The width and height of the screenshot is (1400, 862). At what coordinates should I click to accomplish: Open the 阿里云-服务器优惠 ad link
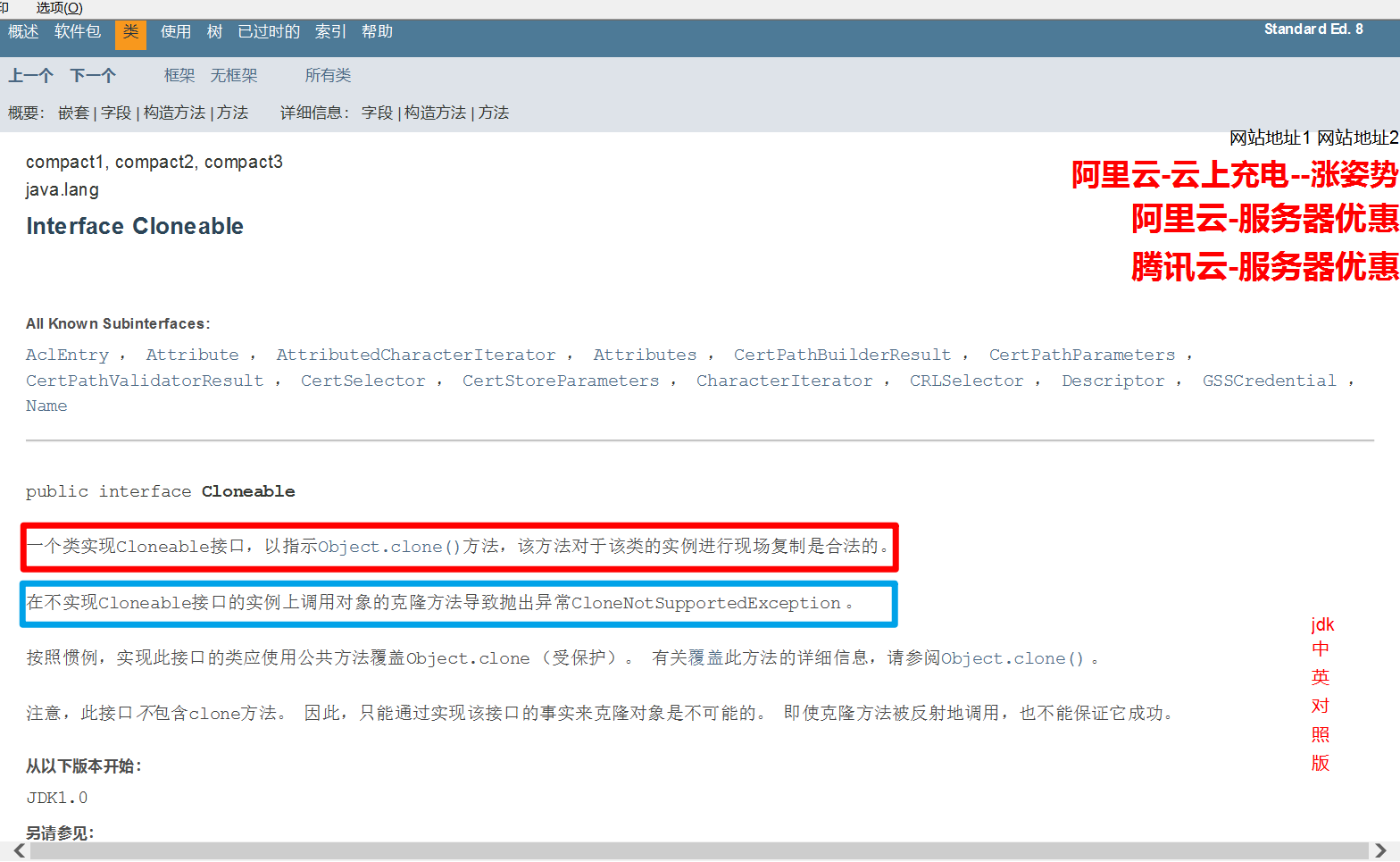click(1264, 219)
